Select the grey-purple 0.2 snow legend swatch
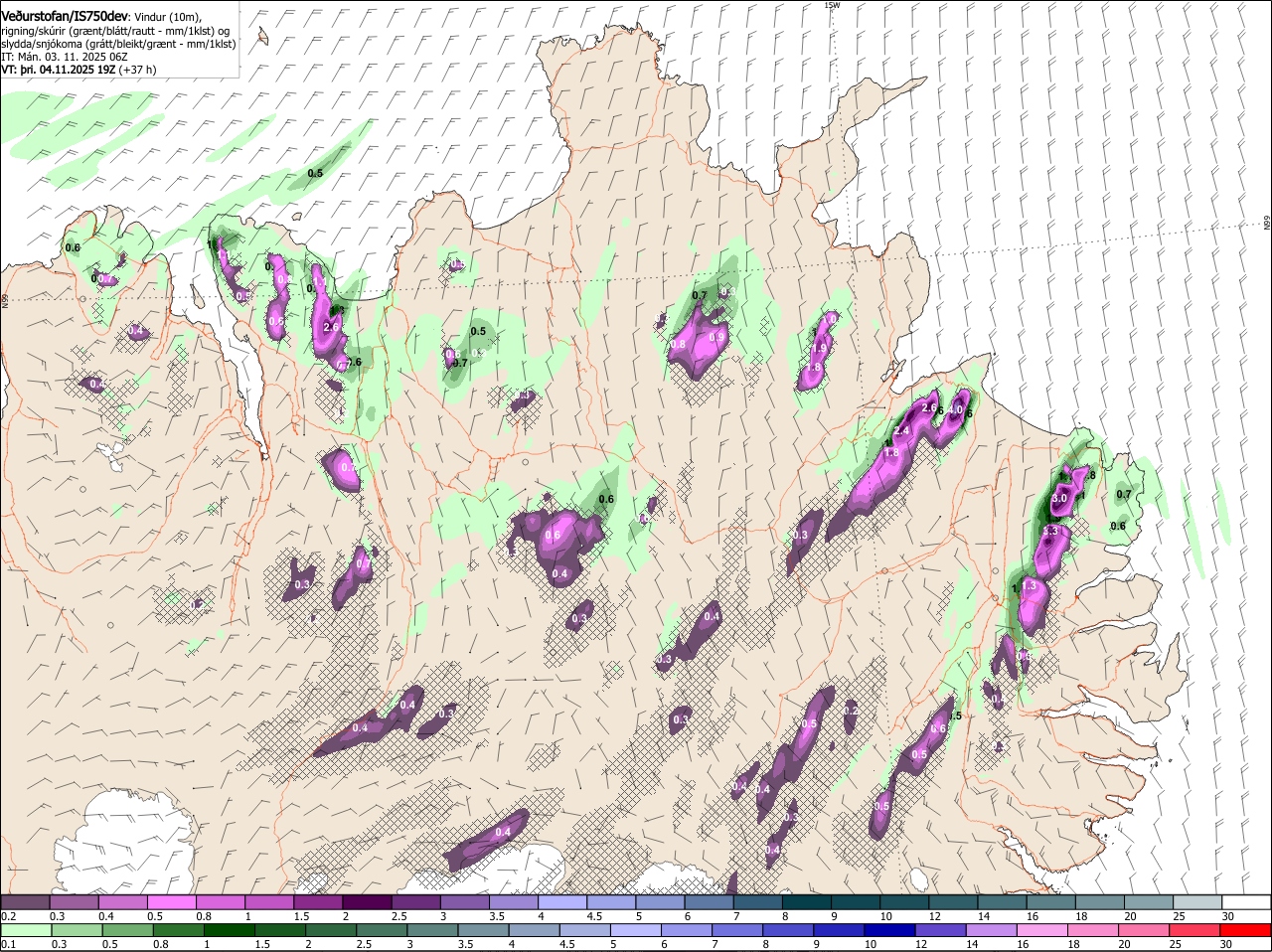Screen dimensions: 1272x952 [x=26, y=902]
